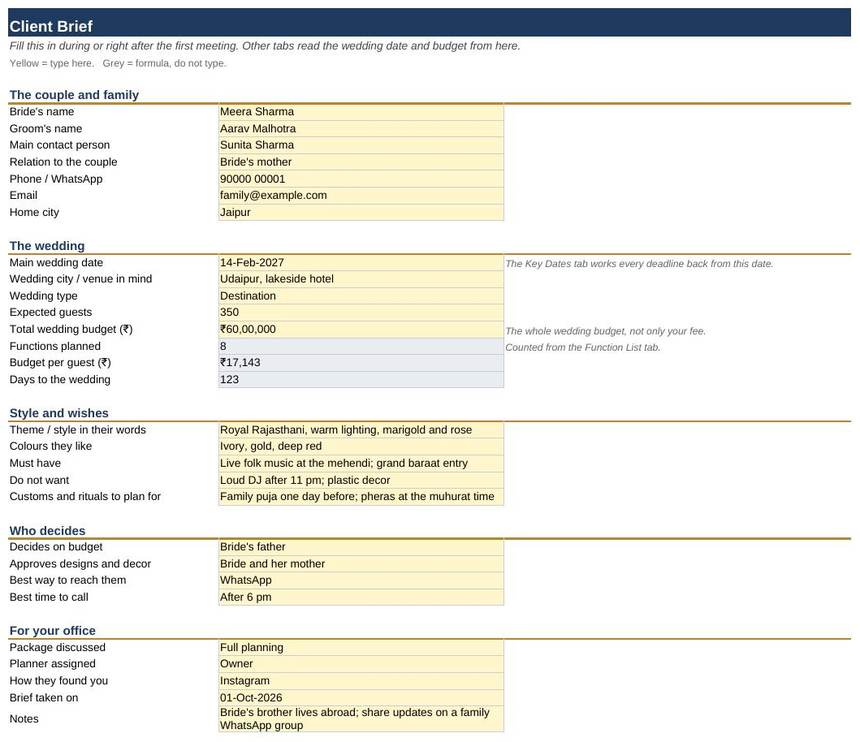
Task: Click the 'Who decides' section heading
Action: click(48, 531)
